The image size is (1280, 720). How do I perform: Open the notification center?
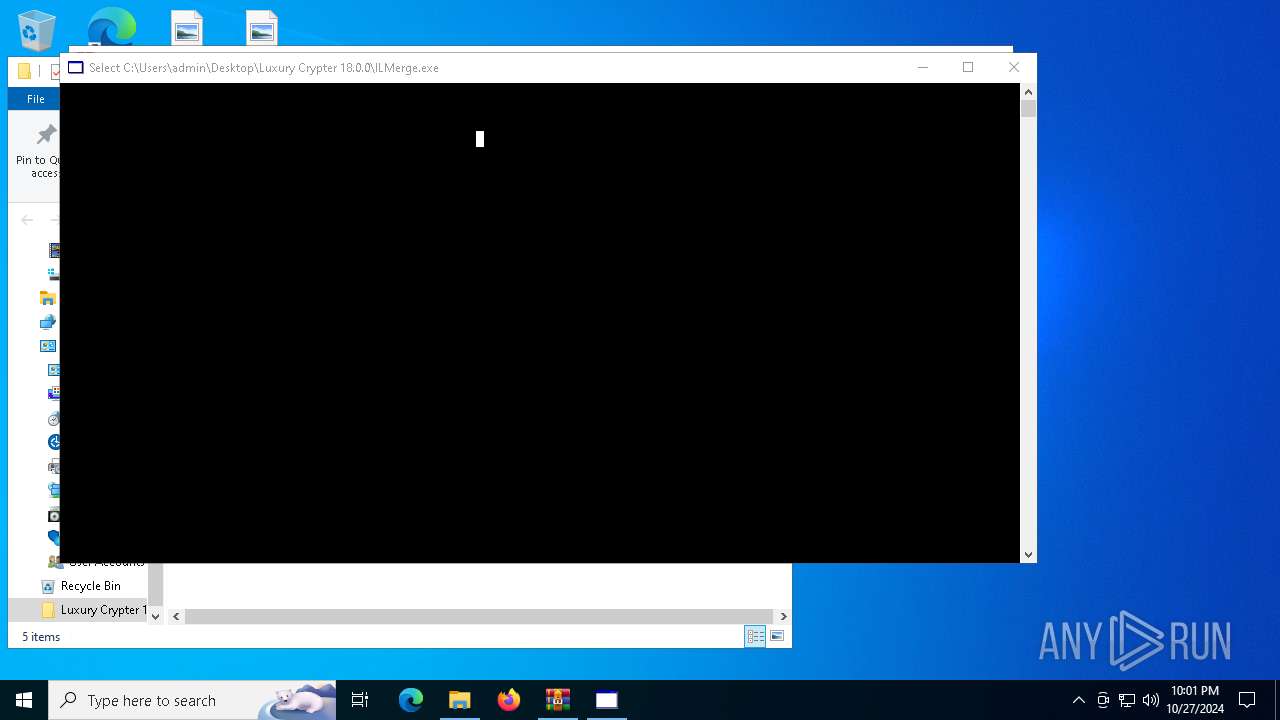pos(1247,700)
